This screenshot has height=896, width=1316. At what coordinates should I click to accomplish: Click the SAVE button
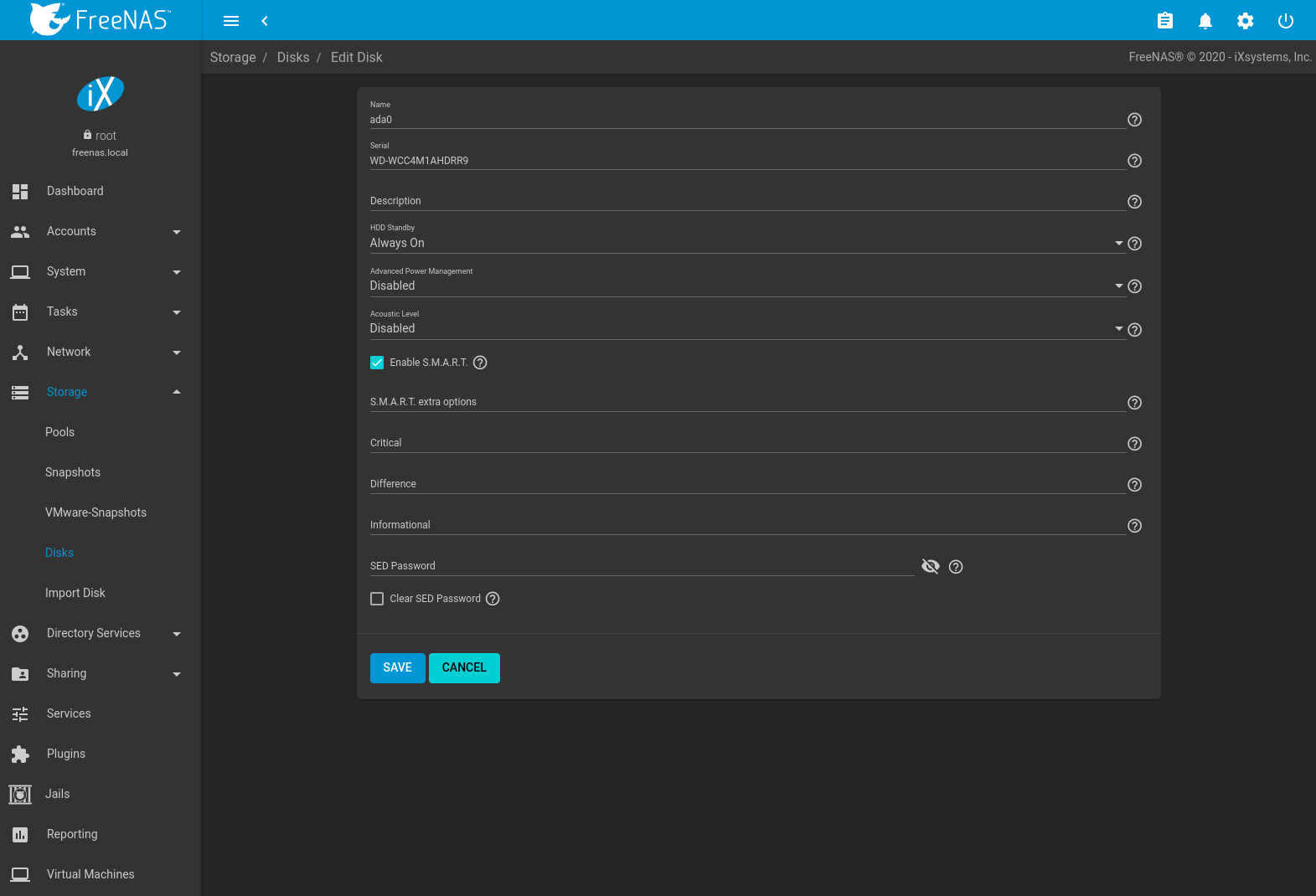[x=397, y=667]
